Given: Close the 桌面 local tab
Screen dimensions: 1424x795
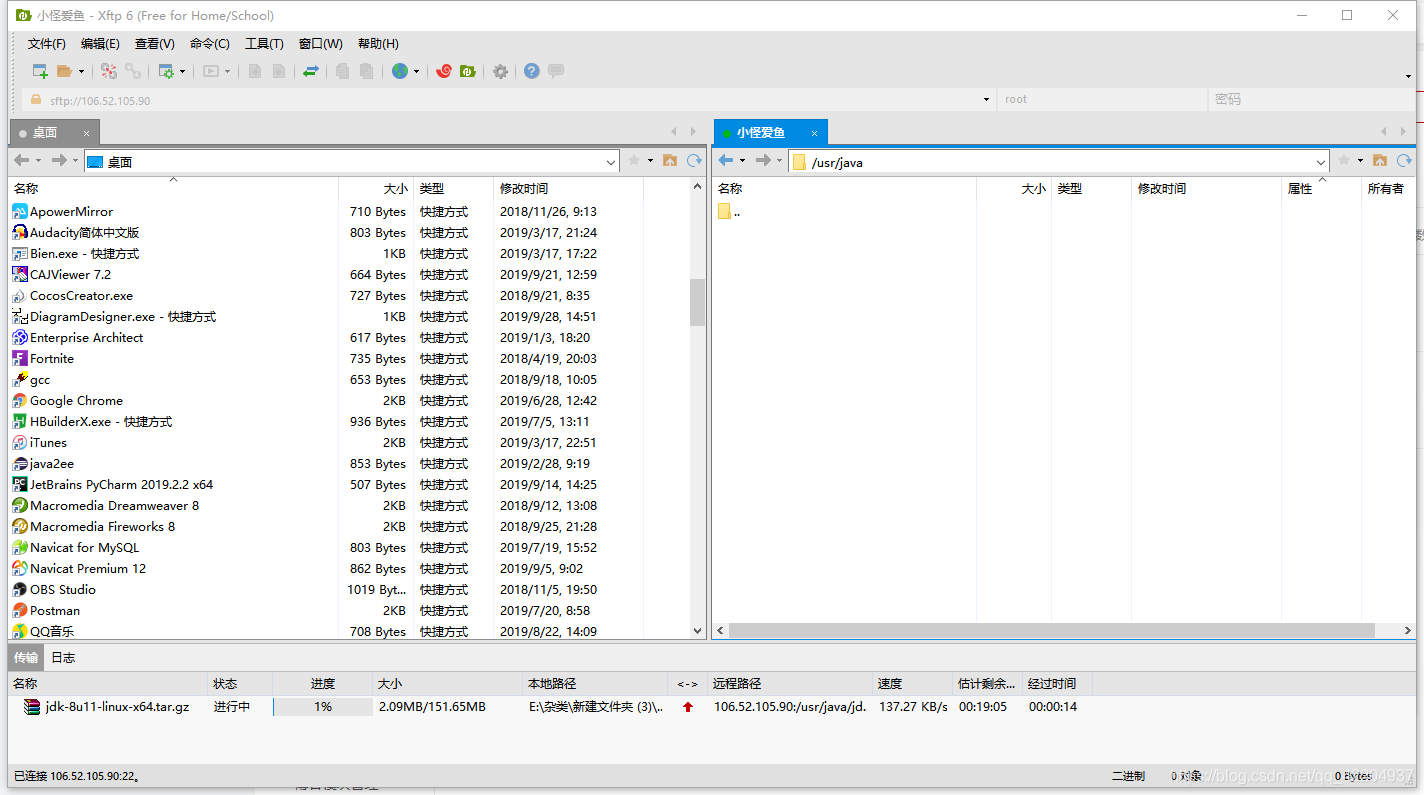Looking at the screenshot, I should (86, 133).
